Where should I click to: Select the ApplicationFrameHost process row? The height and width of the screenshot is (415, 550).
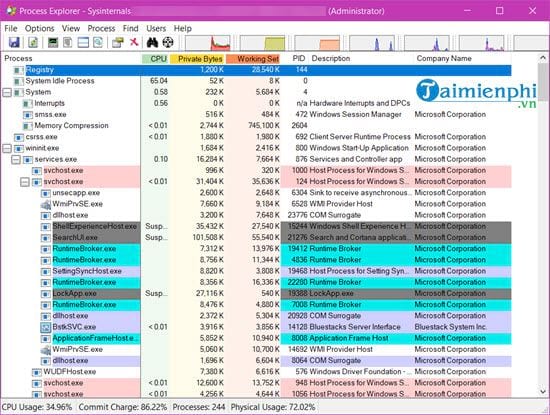256,339
